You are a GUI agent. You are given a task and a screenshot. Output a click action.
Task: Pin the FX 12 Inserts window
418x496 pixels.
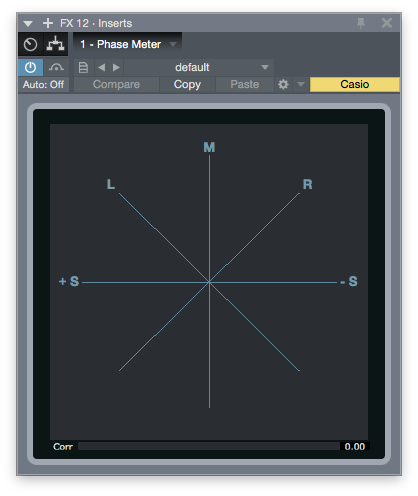coord(361,23)
